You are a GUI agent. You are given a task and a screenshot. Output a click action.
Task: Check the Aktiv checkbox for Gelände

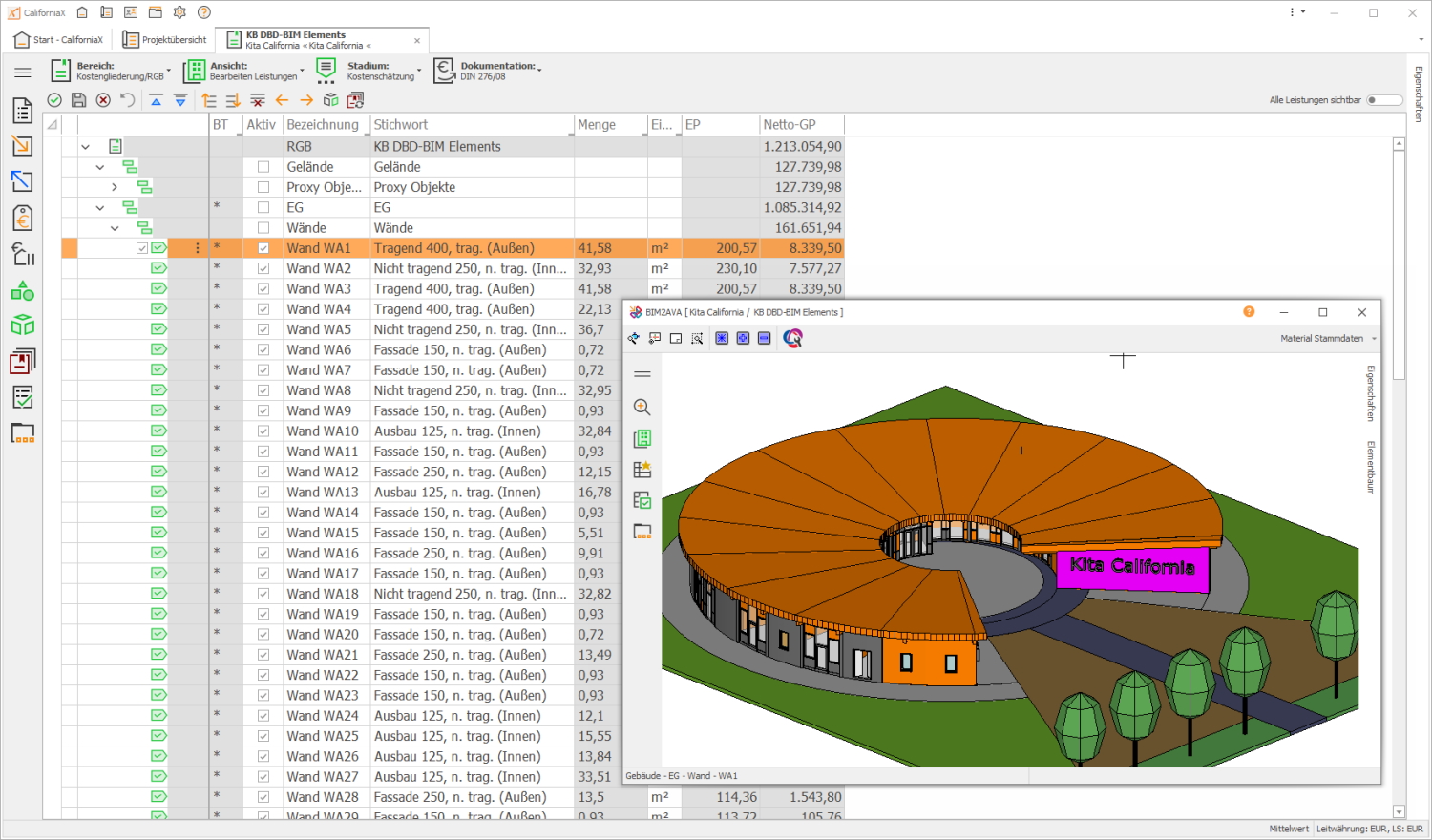(263, 167)
